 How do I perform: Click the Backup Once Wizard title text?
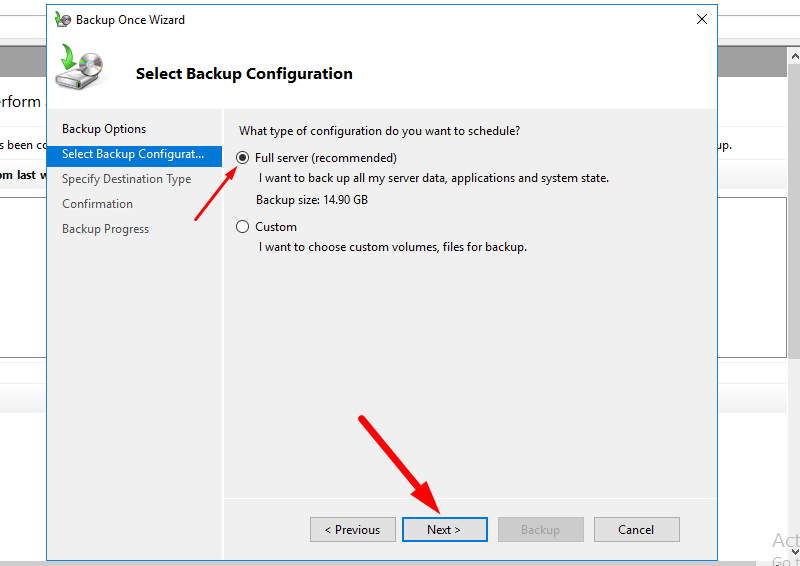coord(130,20)
